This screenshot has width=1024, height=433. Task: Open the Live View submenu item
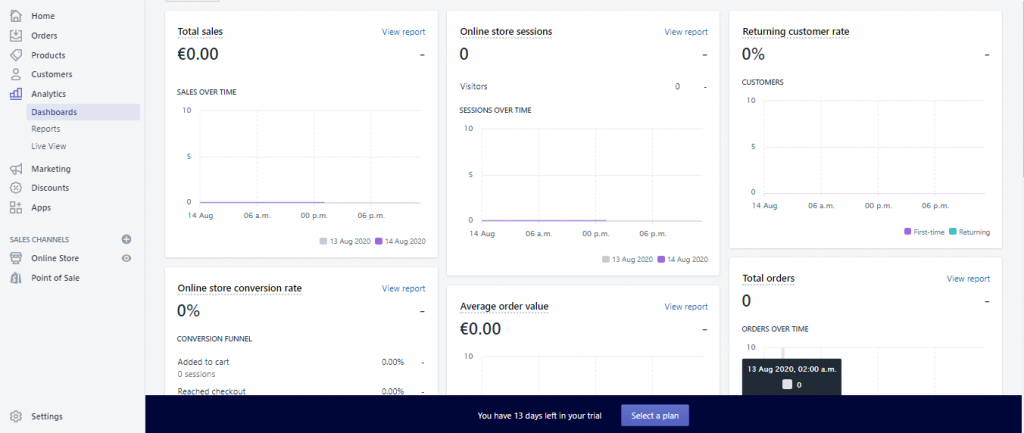(x=49, y=146)
